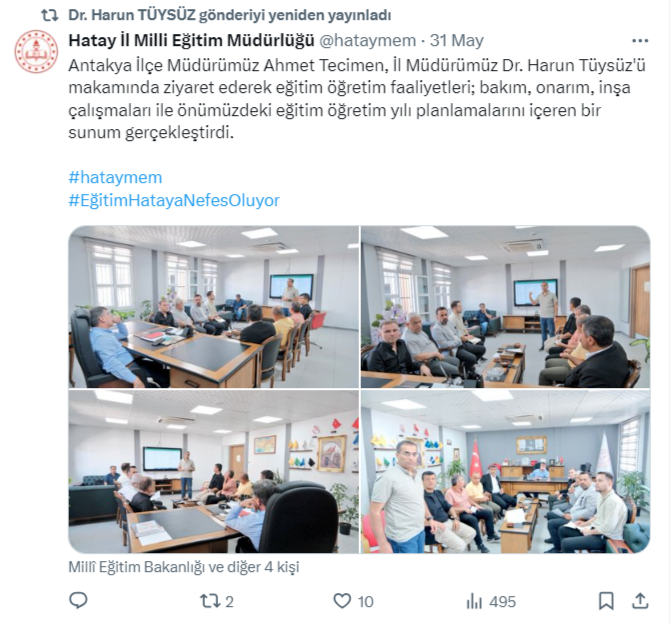Click the @hataymem handle
This screenshot has width=671, height=625.
[x=368, y=41]
